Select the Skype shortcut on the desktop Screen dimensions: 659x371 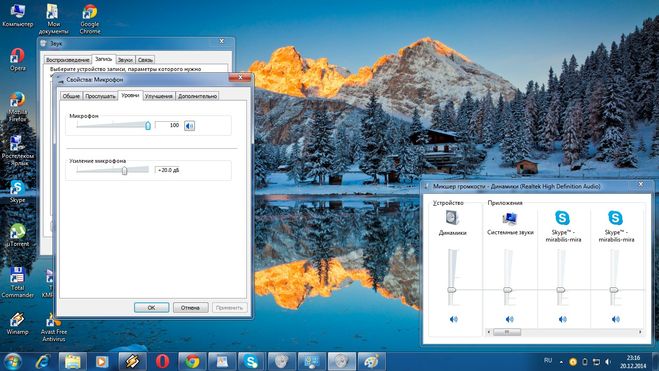17,191
